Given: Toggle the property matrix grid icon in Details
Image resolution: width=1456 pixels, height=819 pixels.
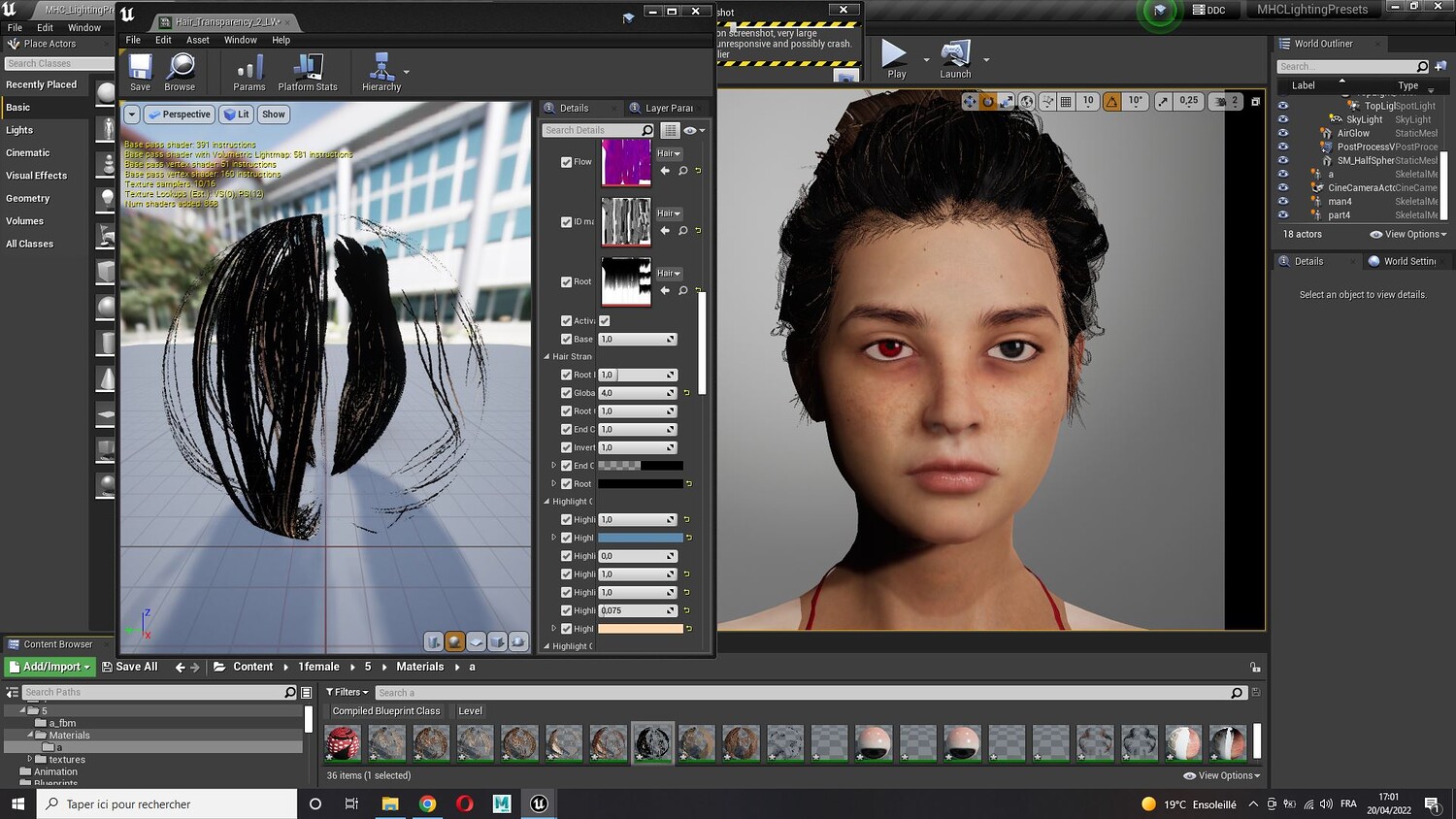Looking at the screenshot, I should click(670, 130).
